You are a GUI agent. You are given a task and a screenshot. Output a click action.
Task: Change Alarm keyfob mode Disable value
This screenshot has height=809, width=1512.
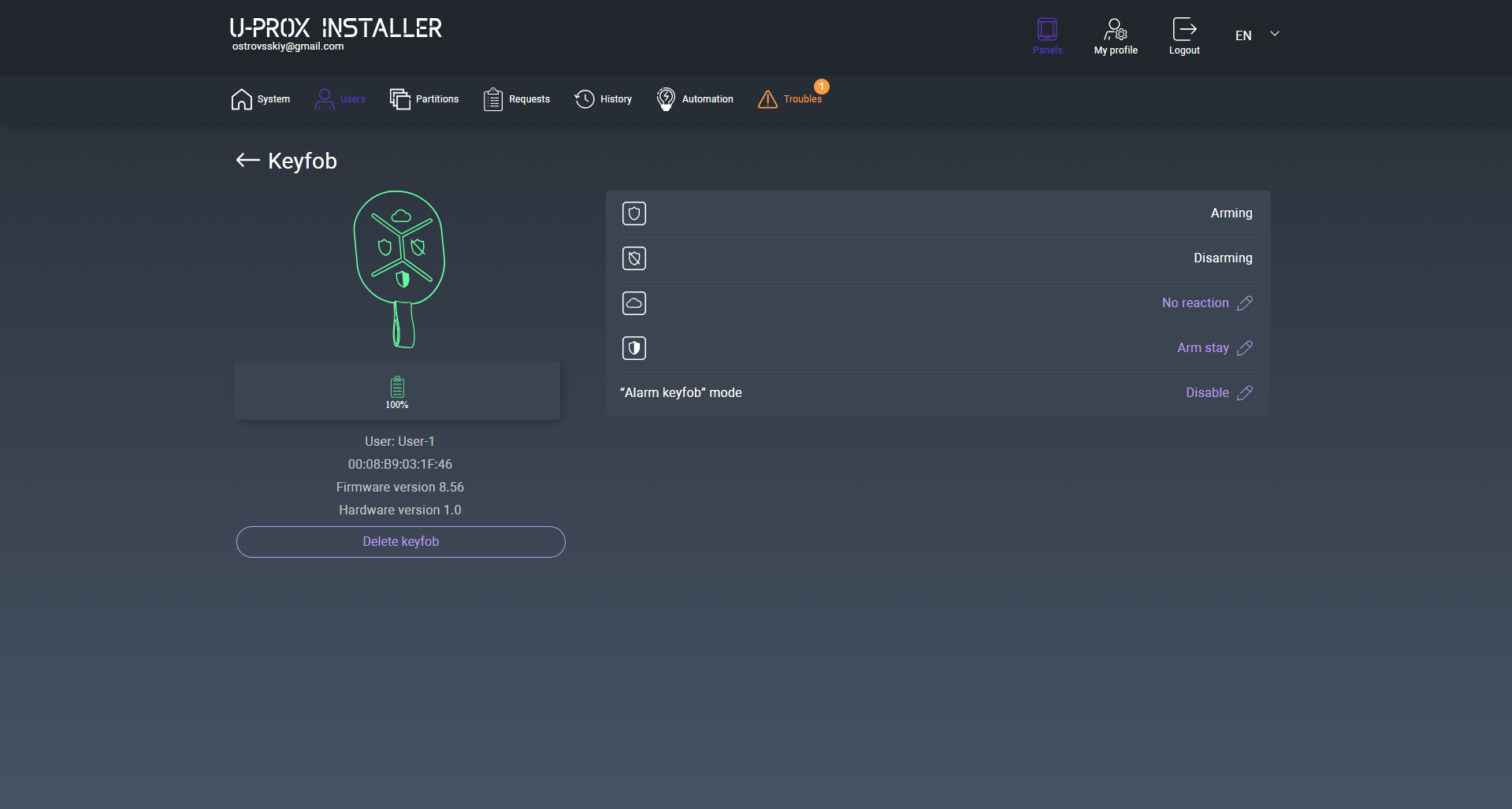(x=1206, y=393)
